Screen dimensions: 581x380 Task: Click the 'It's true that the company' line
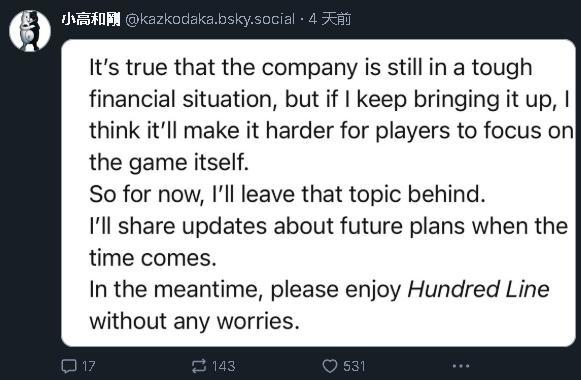pos(311,67)
